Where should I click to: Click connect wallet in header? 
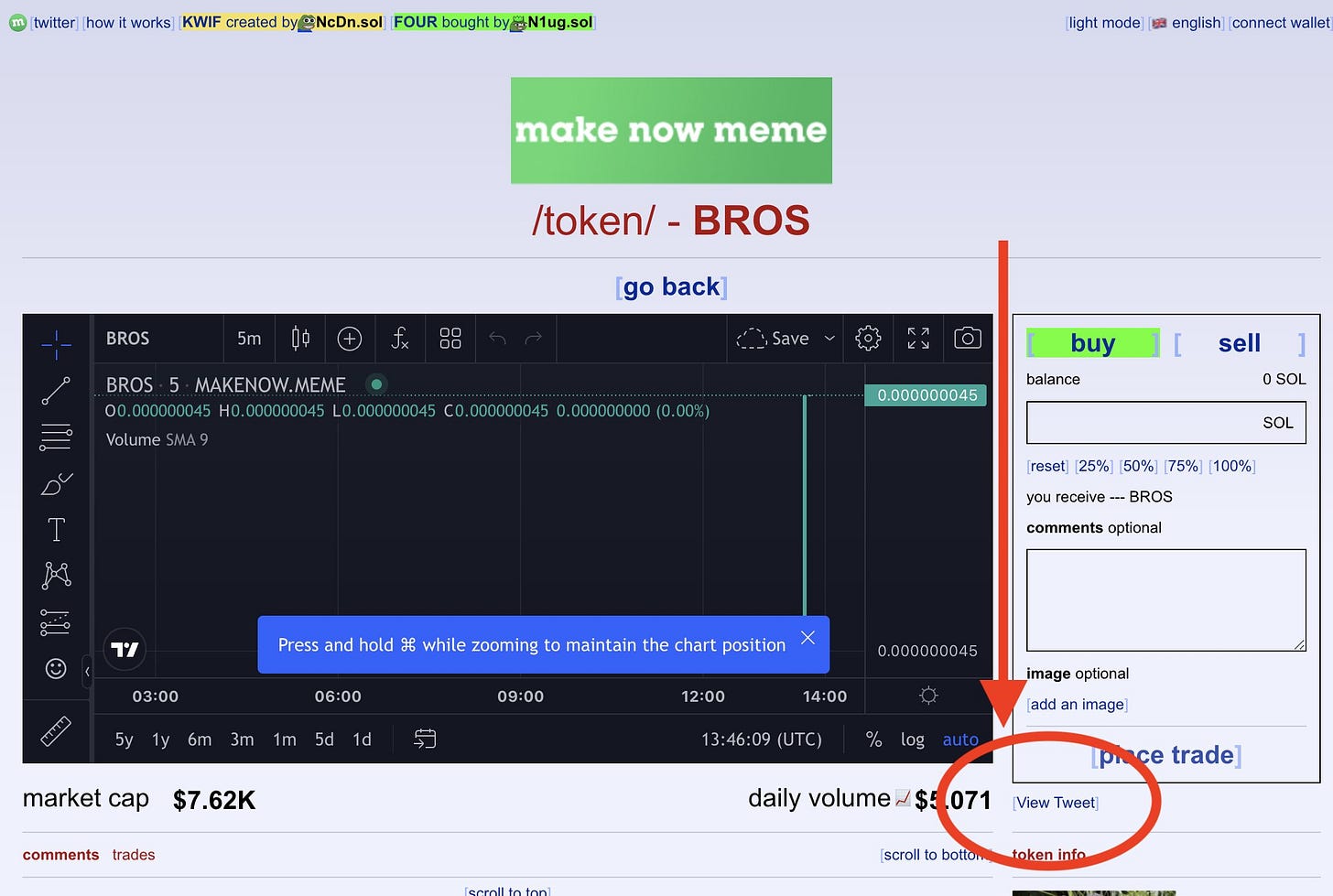1280,22
